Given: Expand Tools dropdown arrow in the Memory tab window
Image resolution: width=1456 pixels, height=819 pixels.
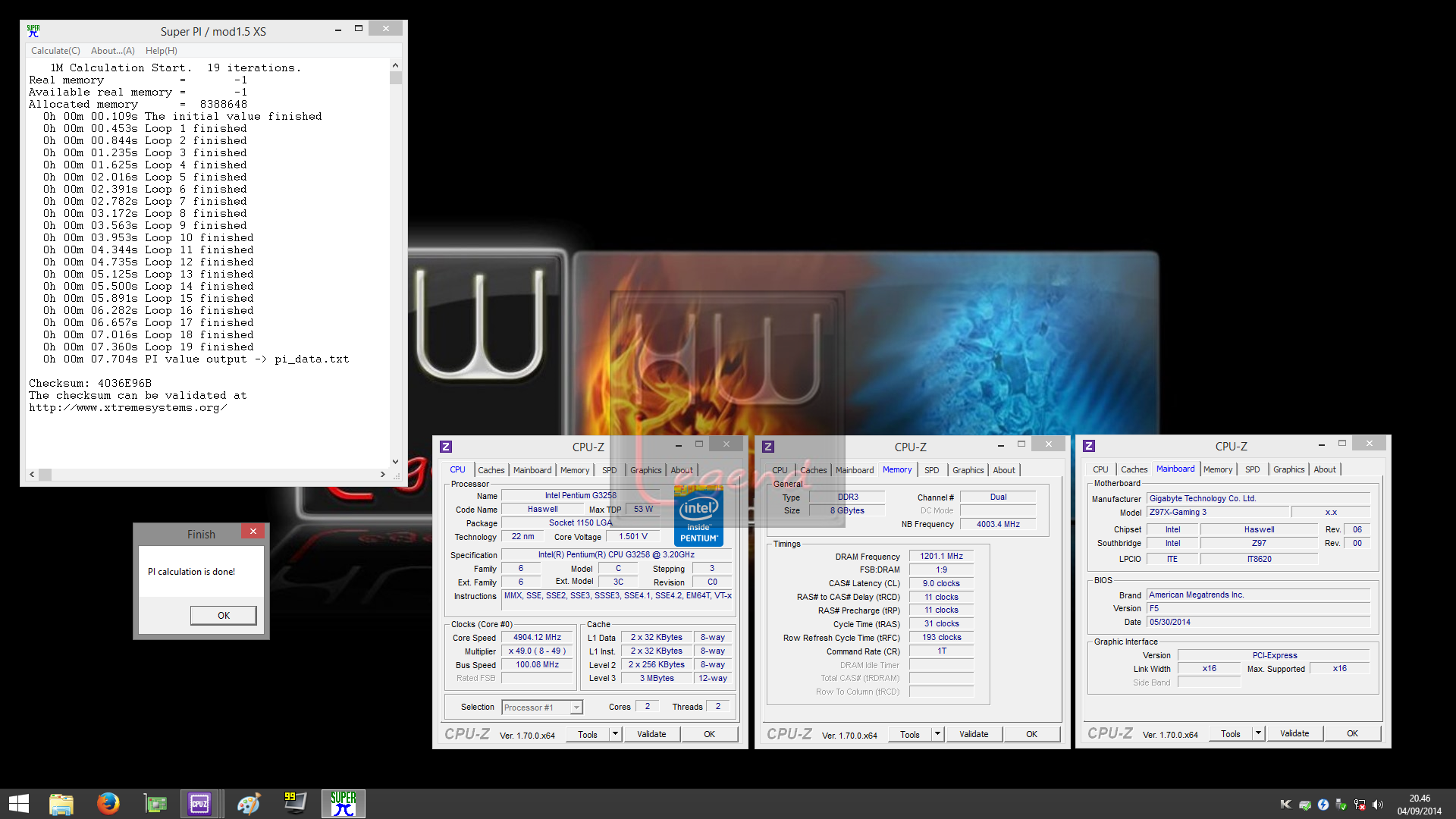Looking at the screenshot, I should pyautogui.click(x=938, y=734).
